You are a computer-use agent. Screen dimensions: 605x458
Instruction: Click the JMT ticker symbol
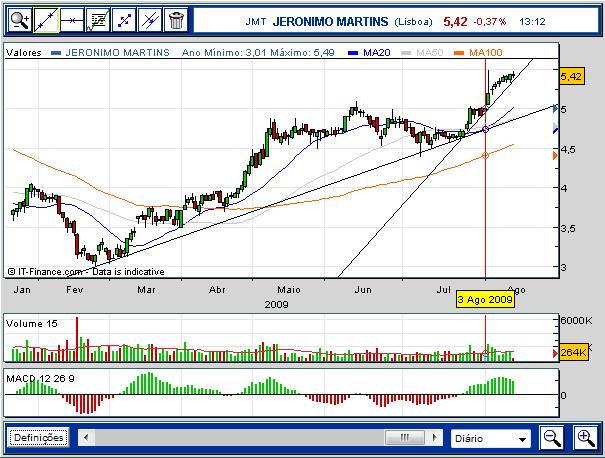click(x=256, y=22)
